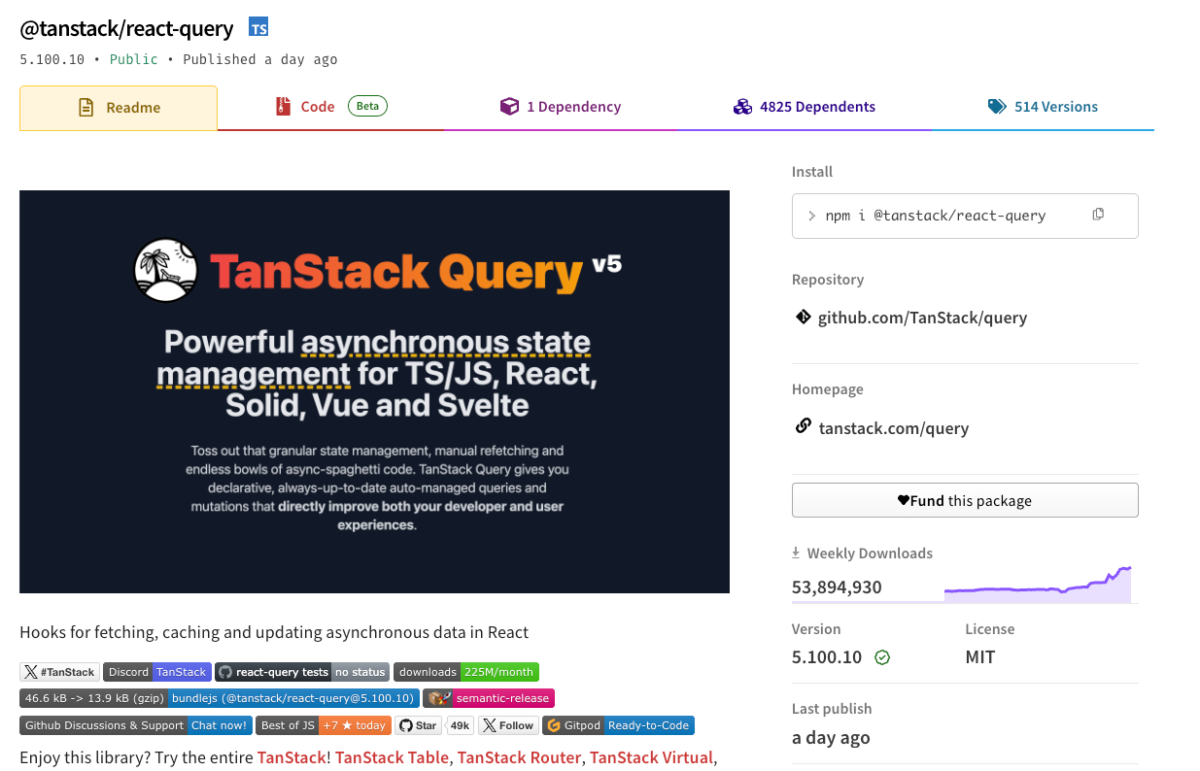Open the Readme tab
Viewport: 1200px width, 771px height.
[118, 108]
